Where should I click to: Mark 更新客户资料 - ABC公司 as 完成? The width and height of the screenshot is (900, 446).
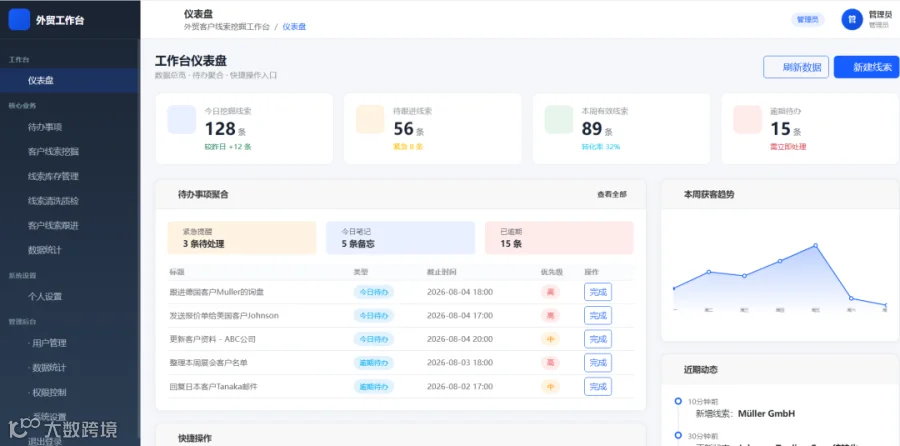tap(598, 339)
